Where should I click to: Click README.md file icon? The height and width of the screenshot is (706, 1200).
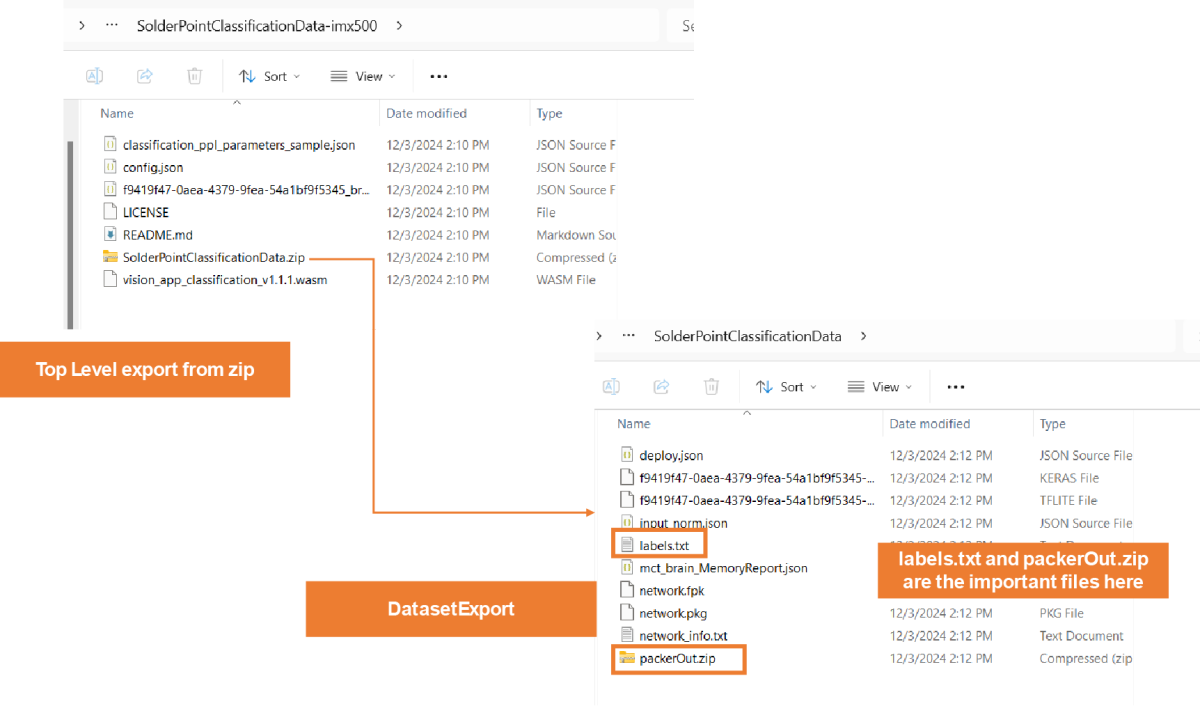point(110,235)
